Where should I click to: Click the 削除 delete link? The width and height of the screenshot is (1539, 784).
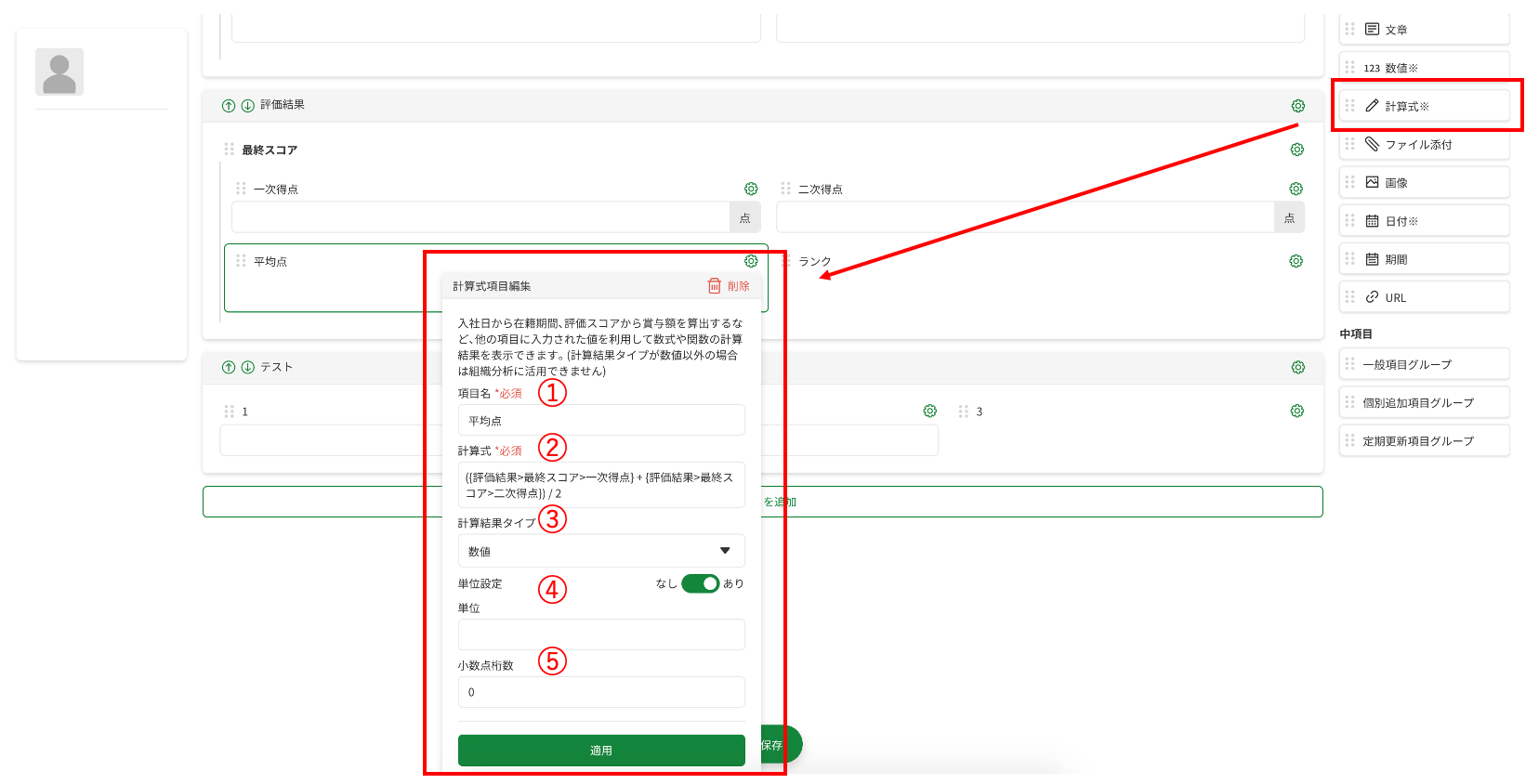point(739,286)
